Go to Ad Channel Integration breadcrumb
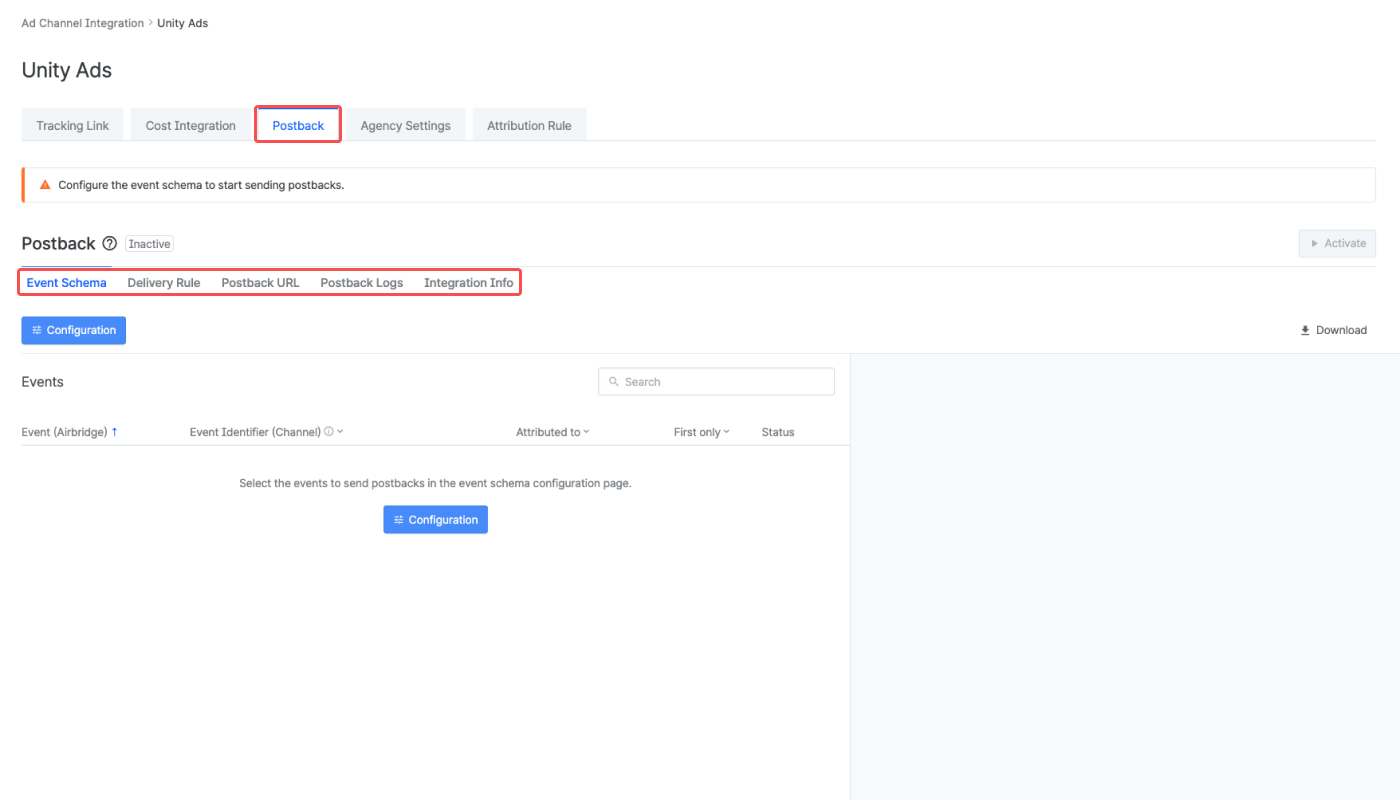The image size is (1400, 800). coord(83,23)
